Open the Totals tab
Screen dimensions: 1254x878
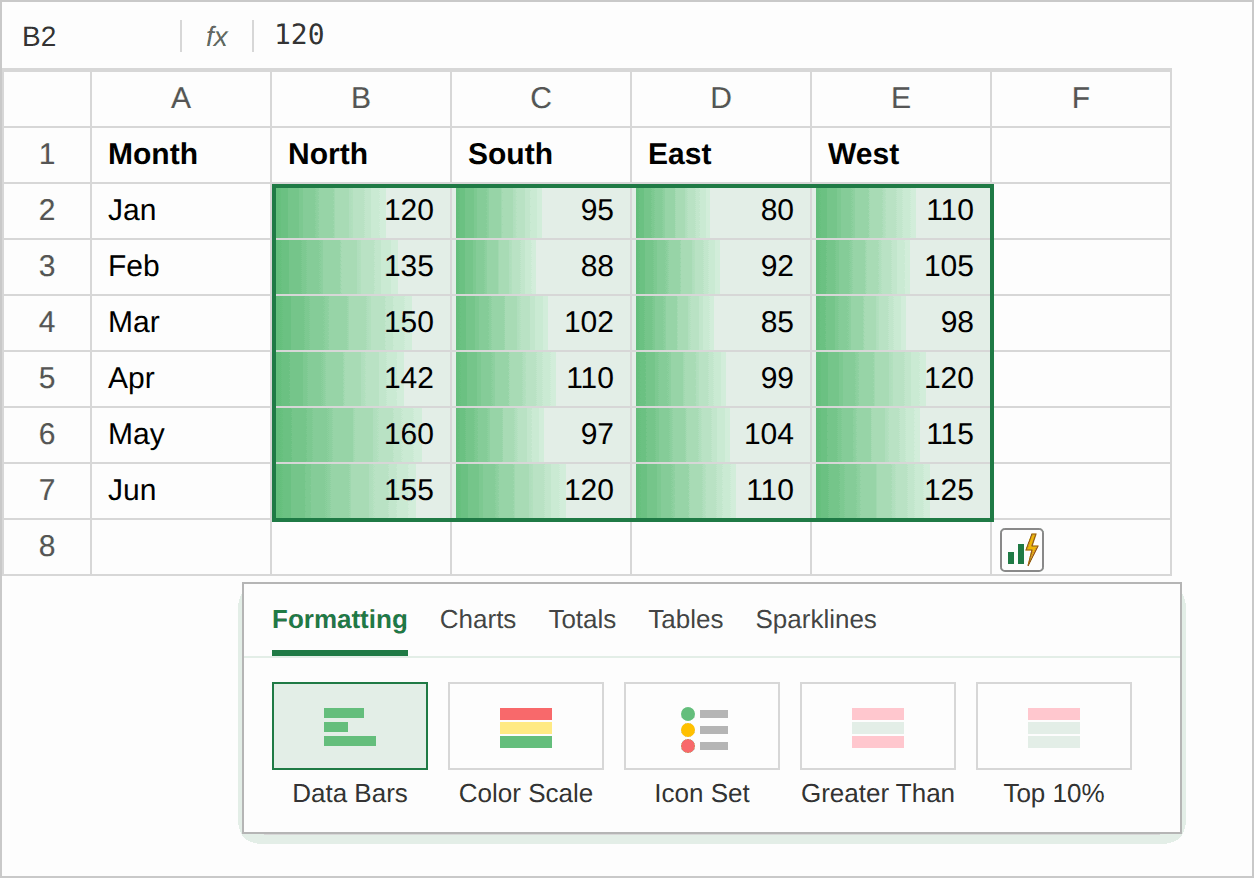582,620
